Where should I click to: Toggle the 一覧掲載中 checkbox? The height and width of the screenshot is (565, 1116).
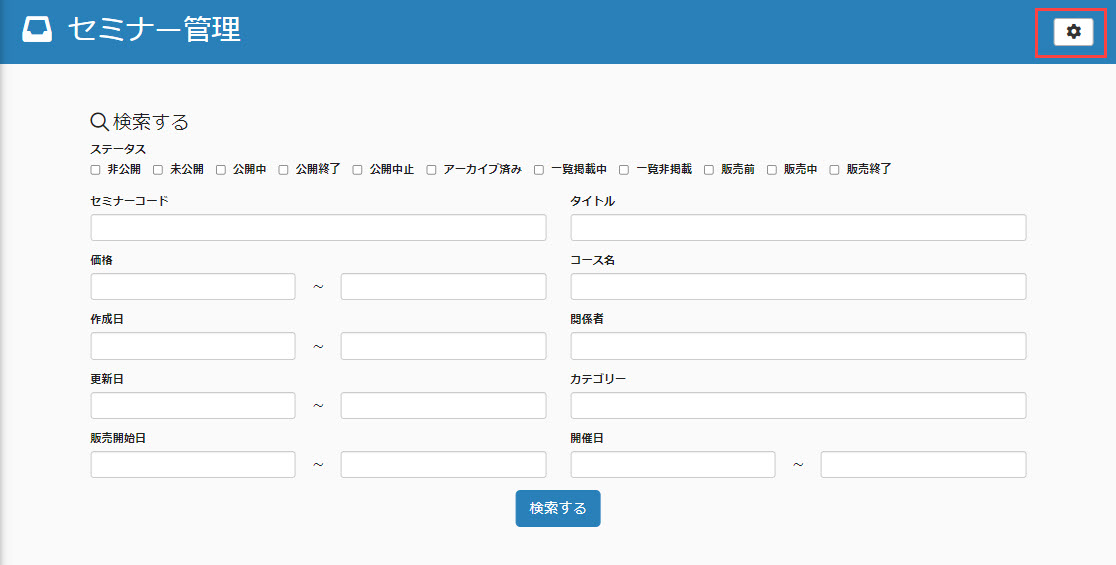tap(539, 170)
